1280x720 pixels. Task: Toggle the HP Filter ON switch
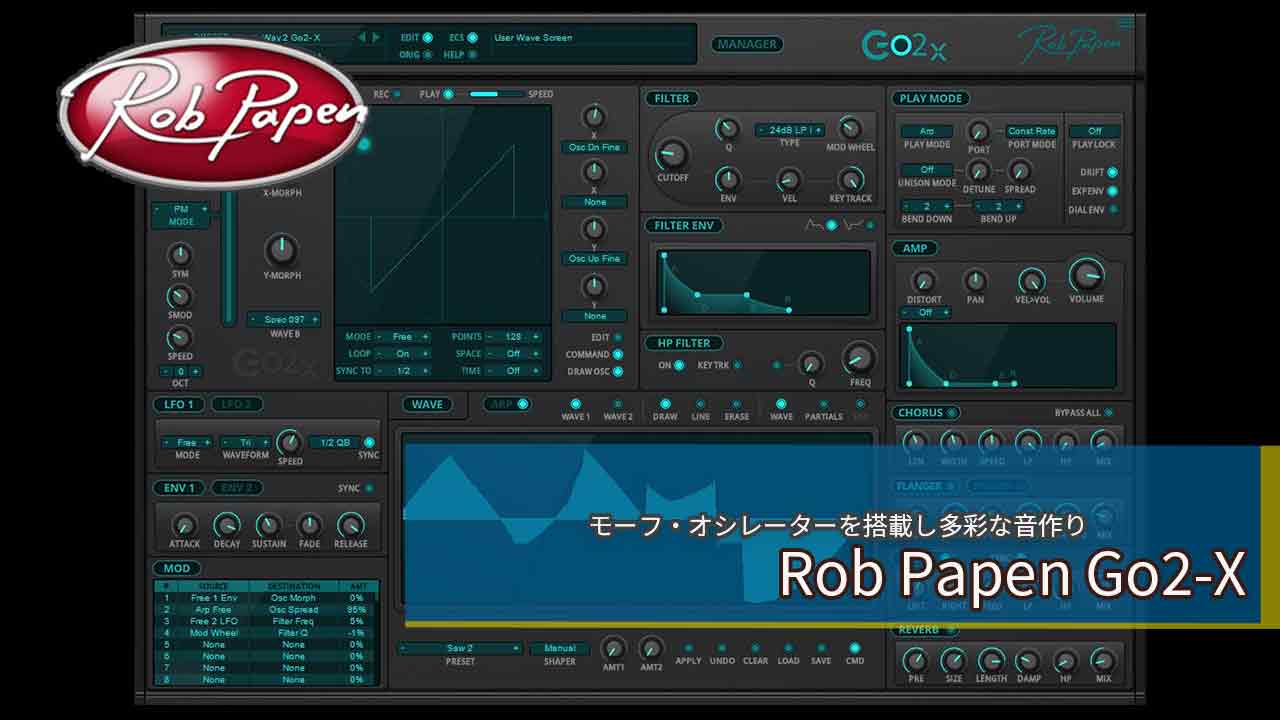[x=679, y=366]
